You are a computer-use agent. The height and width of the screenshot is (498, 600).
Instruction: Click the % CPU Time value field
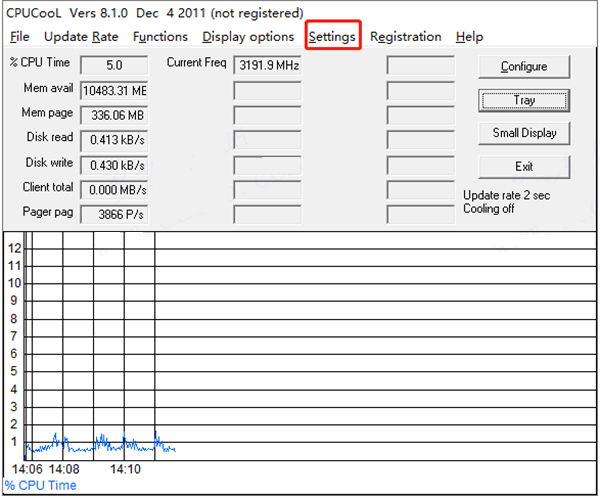click(114, 65)
